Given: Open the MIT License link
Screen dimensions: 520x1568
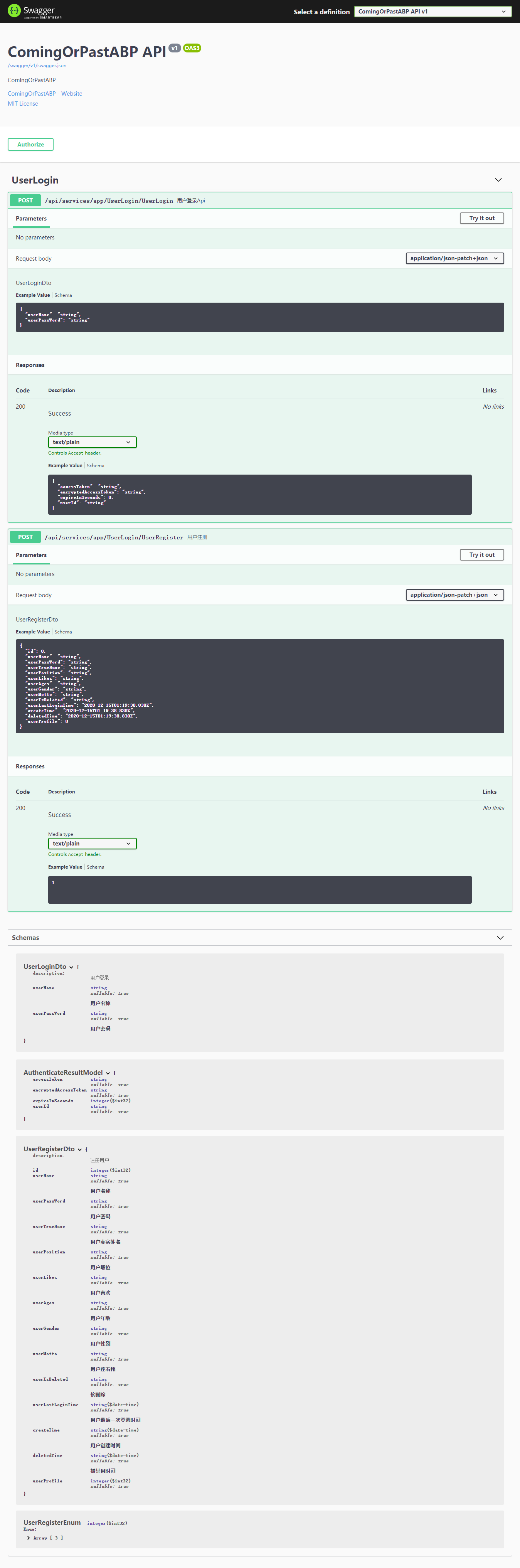Looking at the screenshot, I should point(23,103).
